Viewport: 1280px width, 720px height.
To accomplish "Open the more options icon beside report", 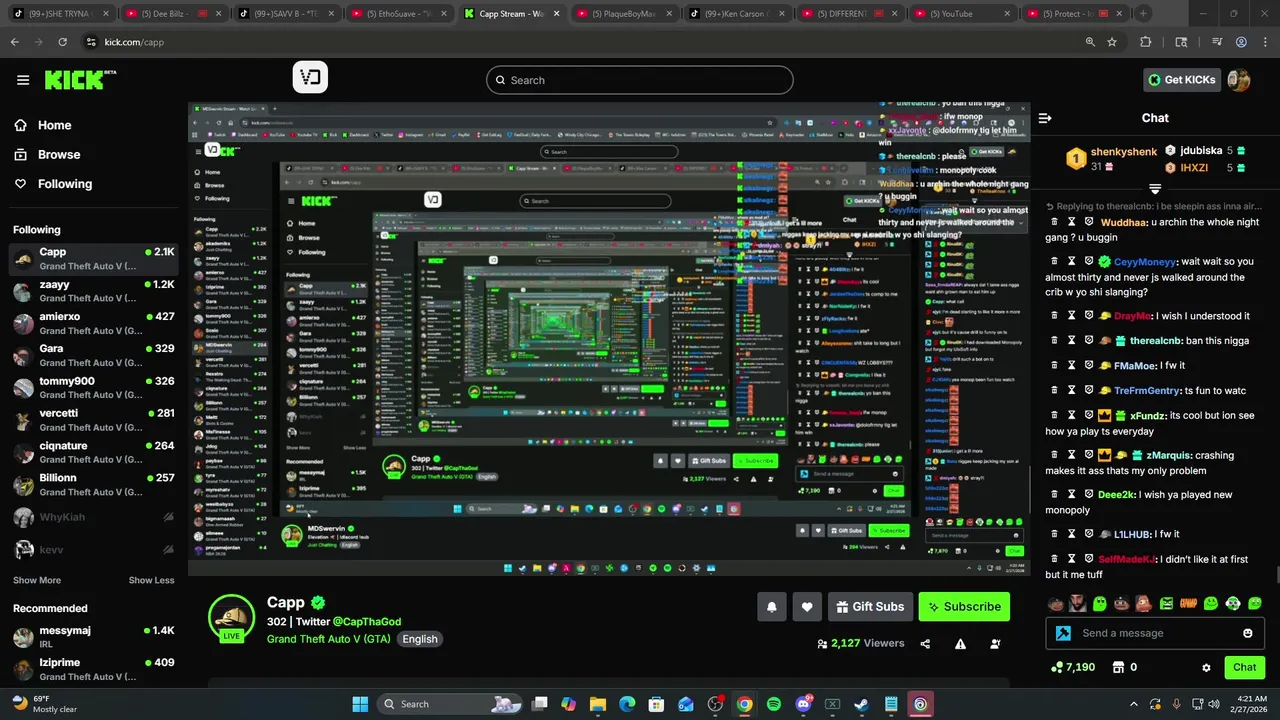I will click(995, 644).
